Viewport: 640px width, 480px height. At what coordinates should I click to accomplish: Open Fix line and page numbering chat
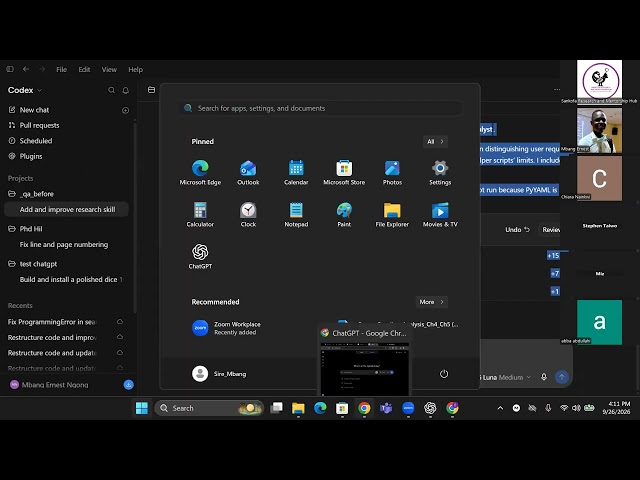coord(64,244)
